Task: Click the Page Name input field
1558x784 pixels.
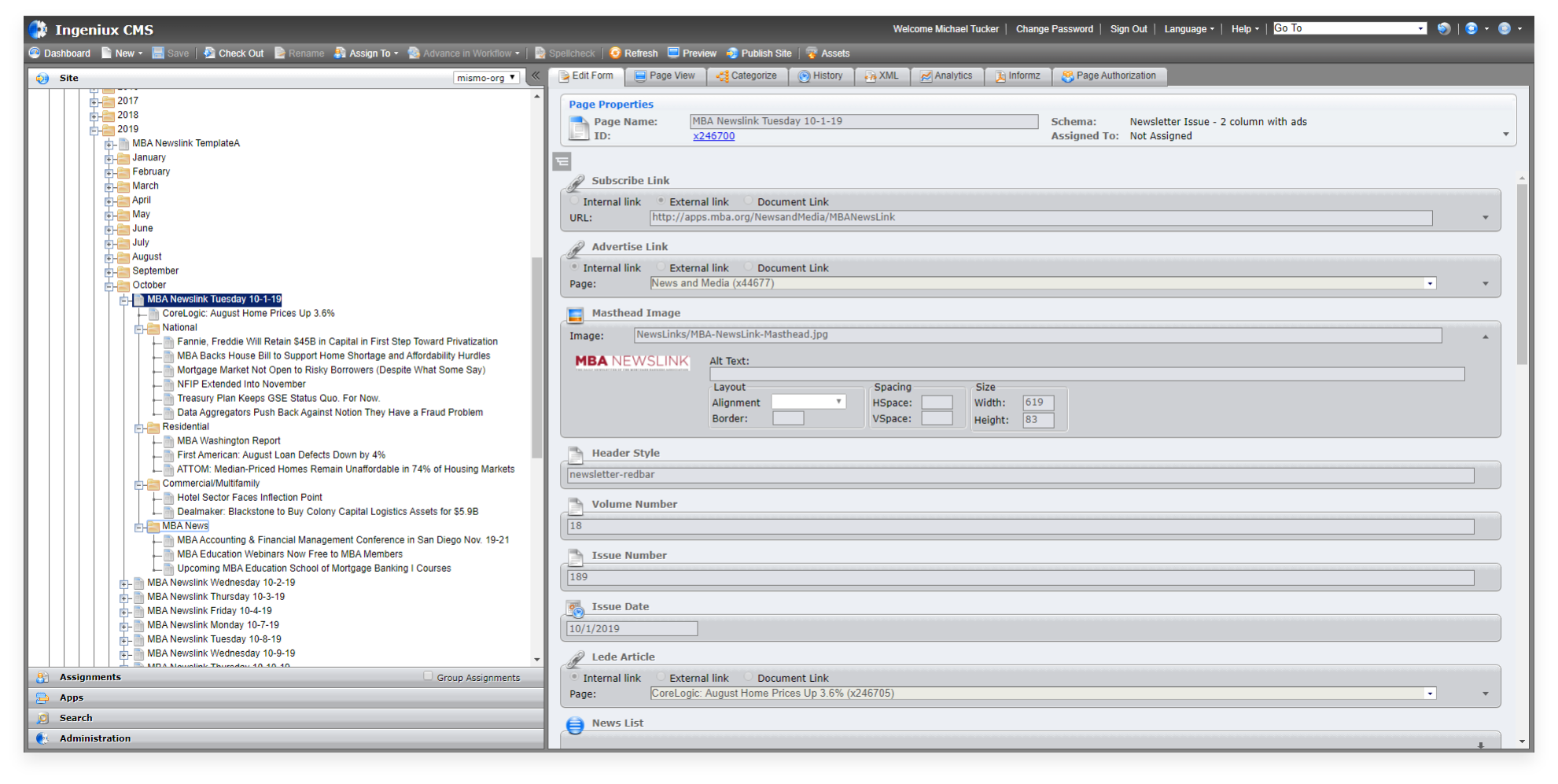Action: click(x=864, y=121)
